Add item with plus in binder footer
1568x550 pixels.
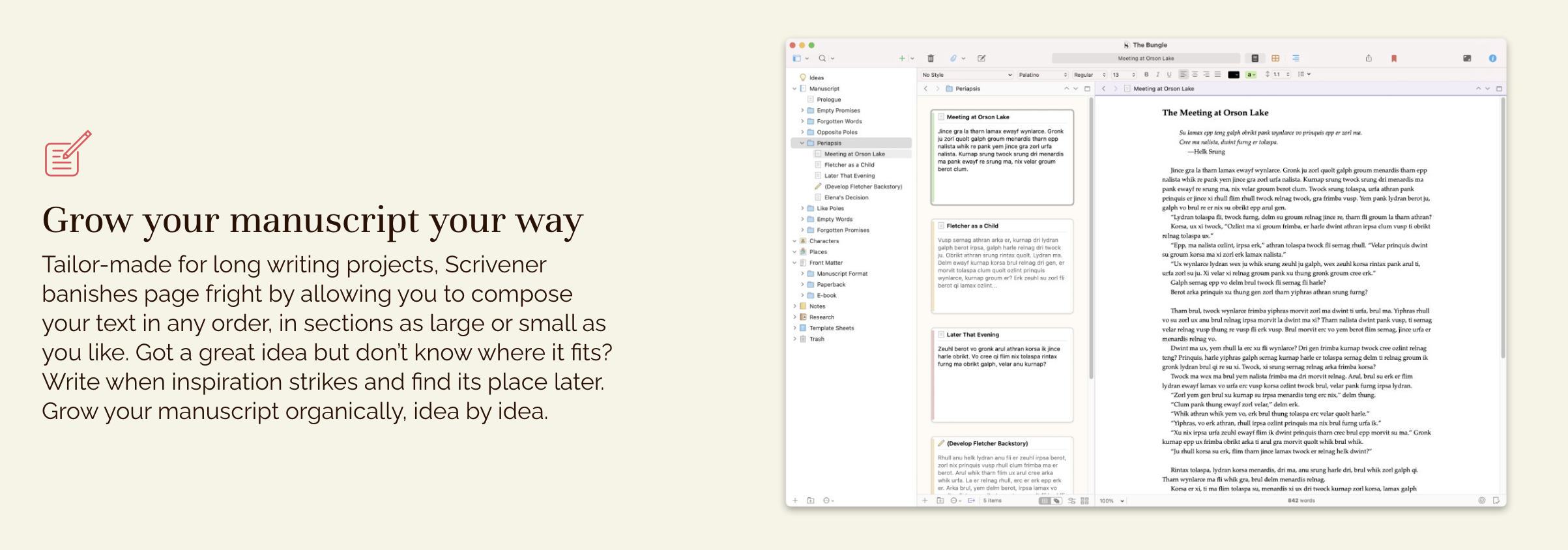coord(795,501)
